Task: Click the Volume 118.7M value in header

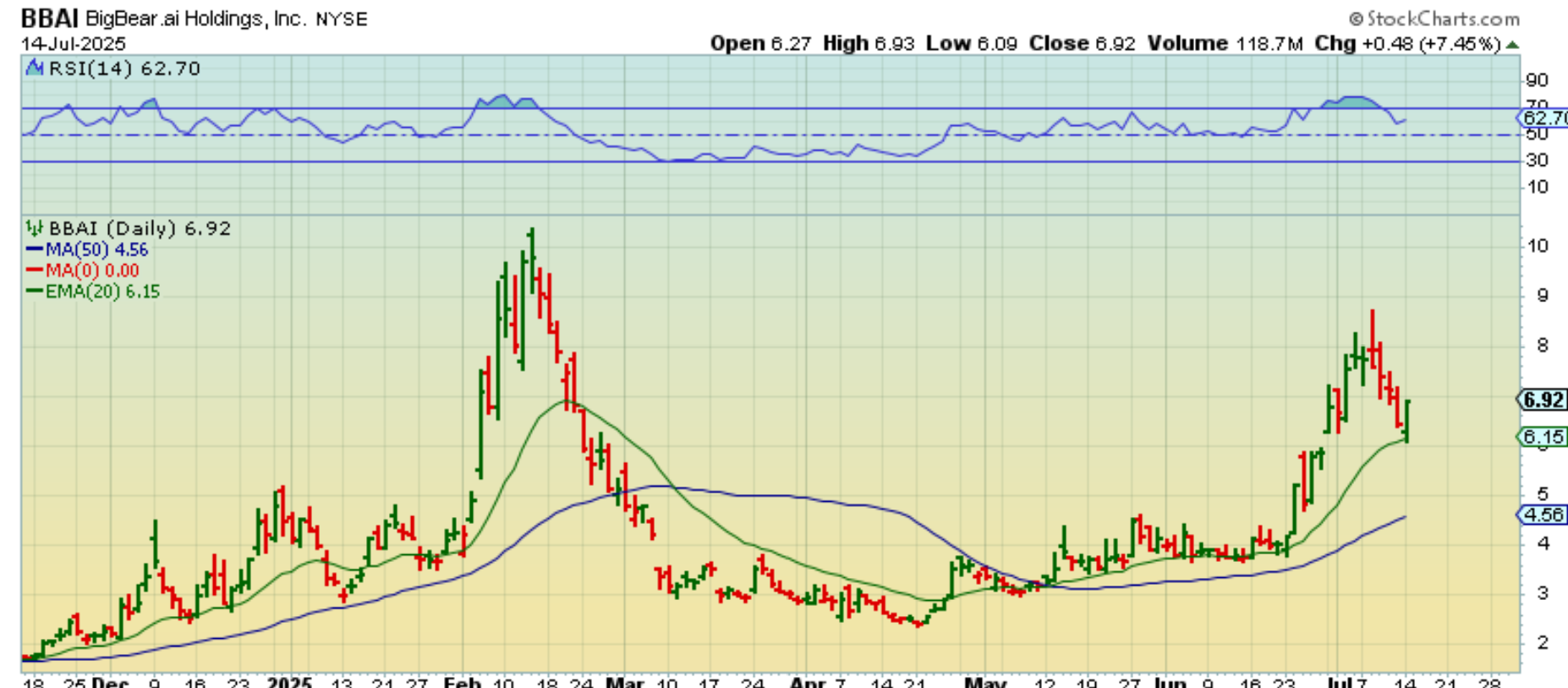Action: [1225, 43]
